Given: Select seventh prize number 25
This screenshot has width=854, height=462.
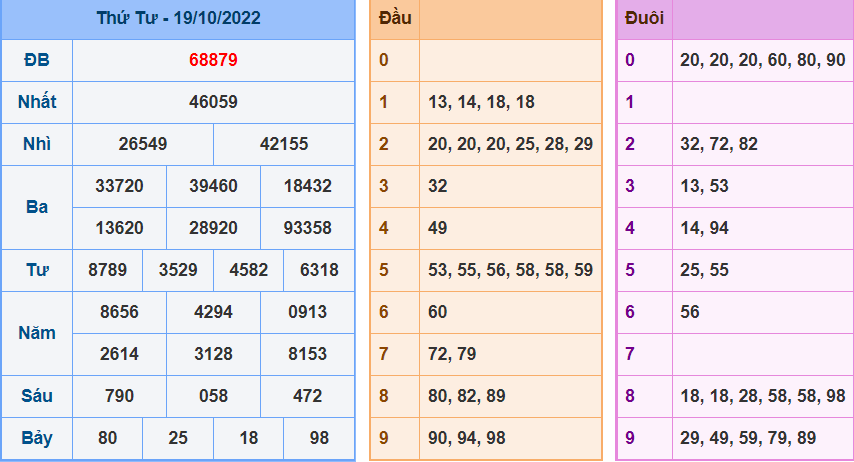Looking at the screenshot, I should (178, 437).
